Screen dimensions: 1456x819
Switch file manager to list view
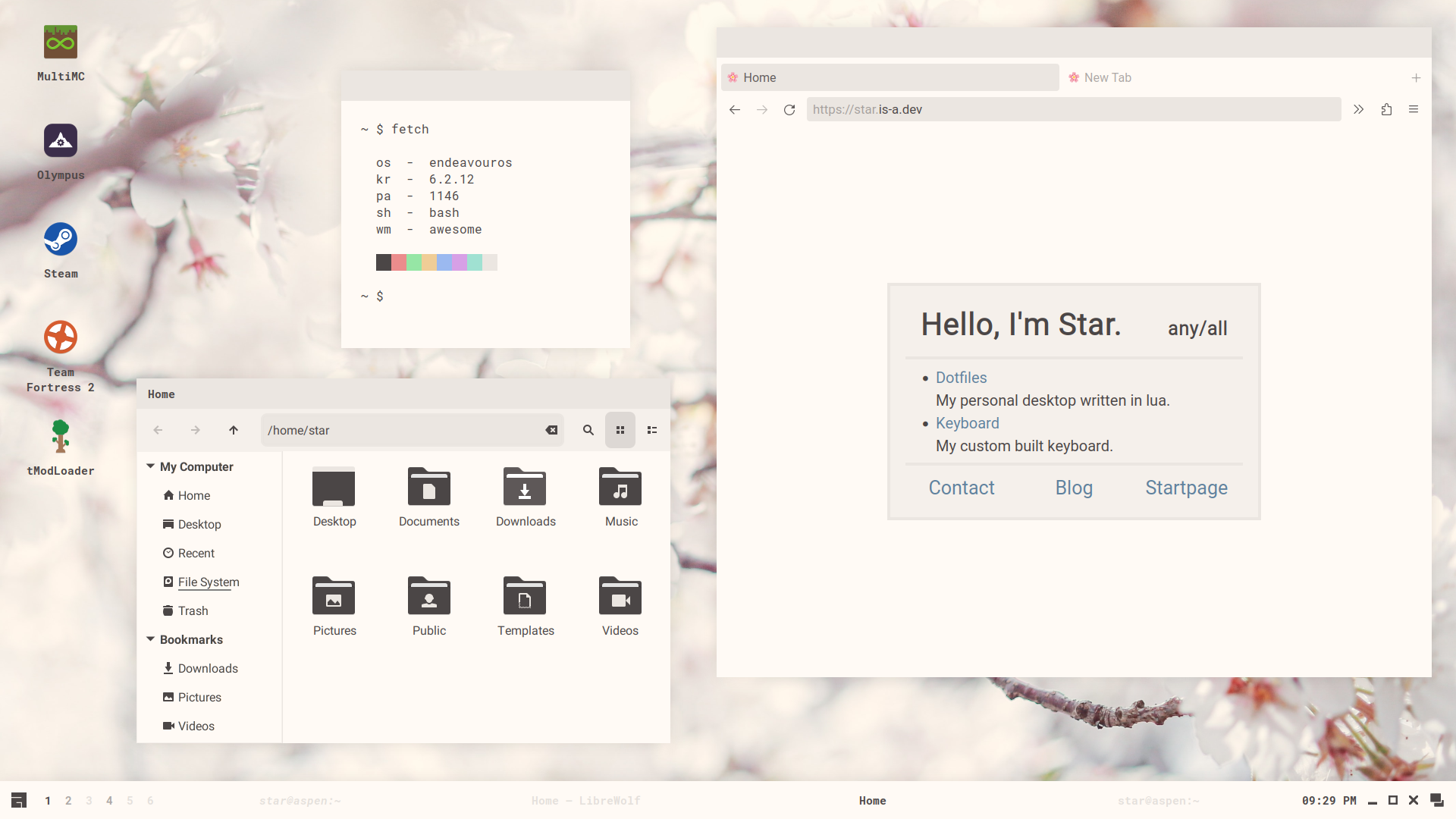[652, 430]
